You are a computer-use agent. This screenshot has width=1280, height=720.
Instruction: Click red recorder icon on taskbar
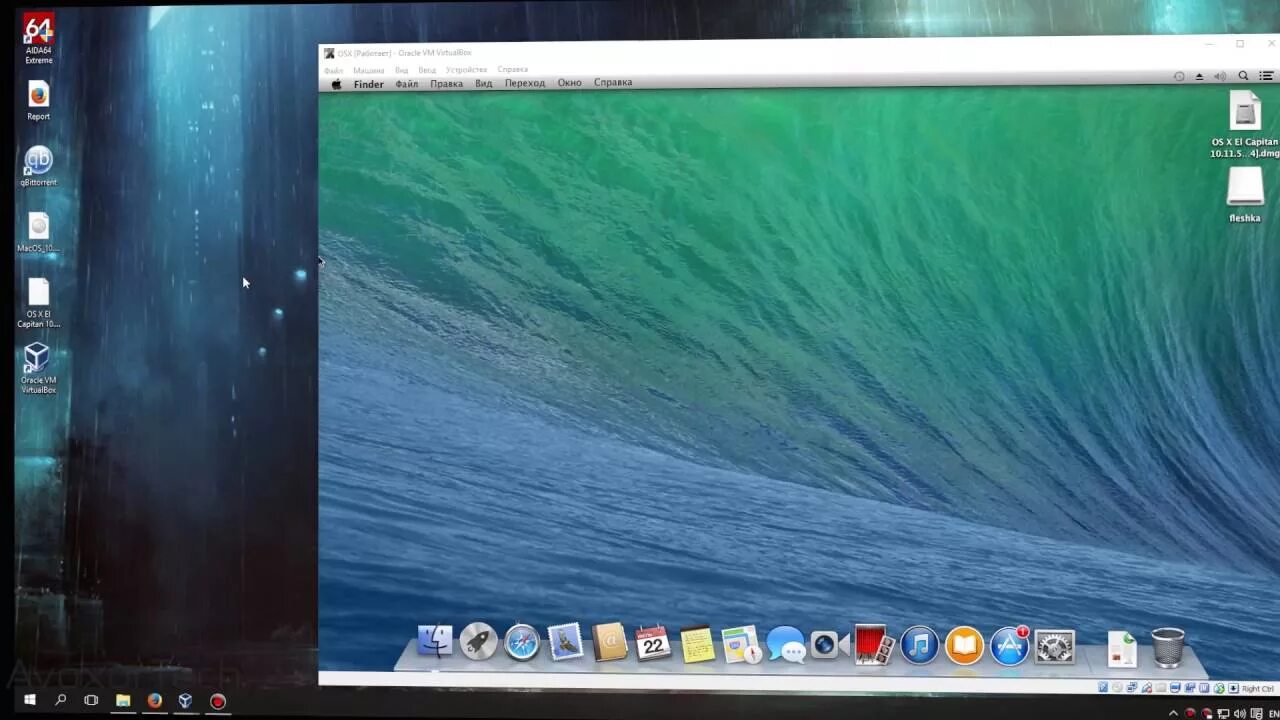217,702
